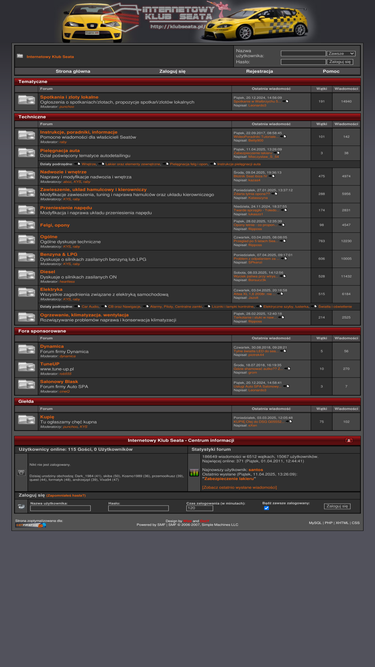Image resolution: width=375 pixels, height=667 pixels.
Task: Click board icon next to Elektryka
Action: (26, 292)
